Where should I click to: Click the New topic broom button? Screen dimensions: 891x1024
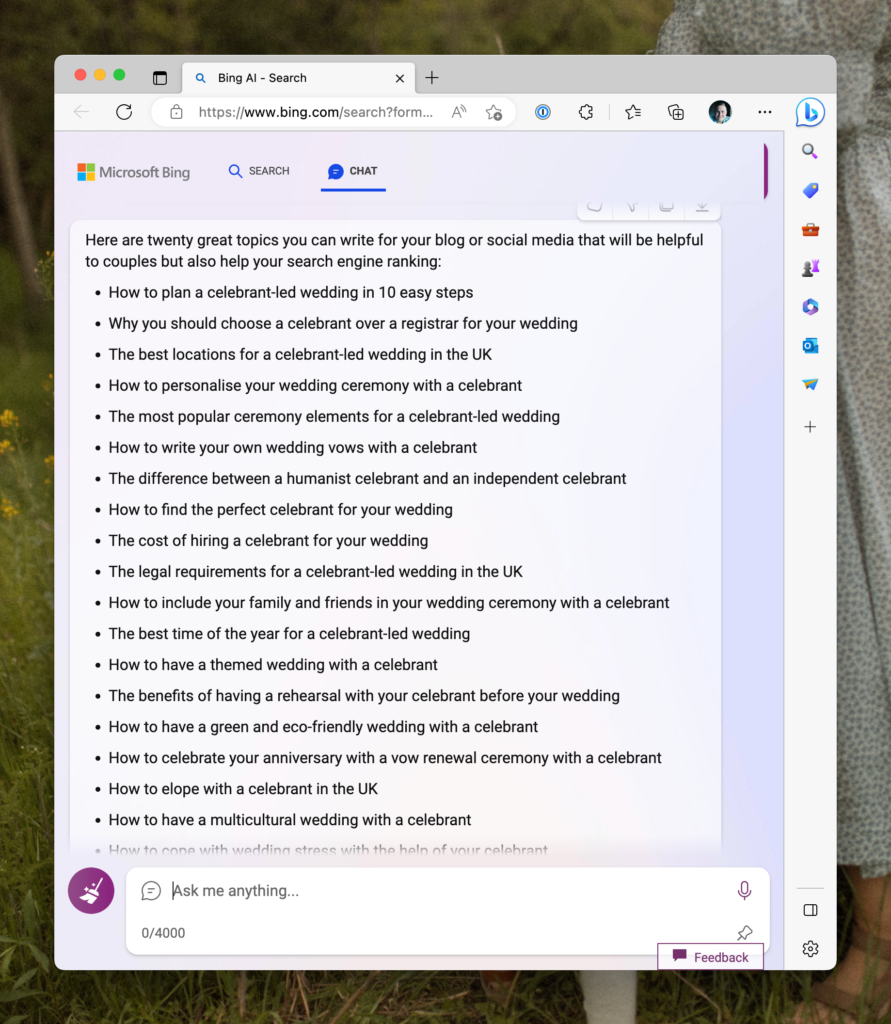click(91, 890)
